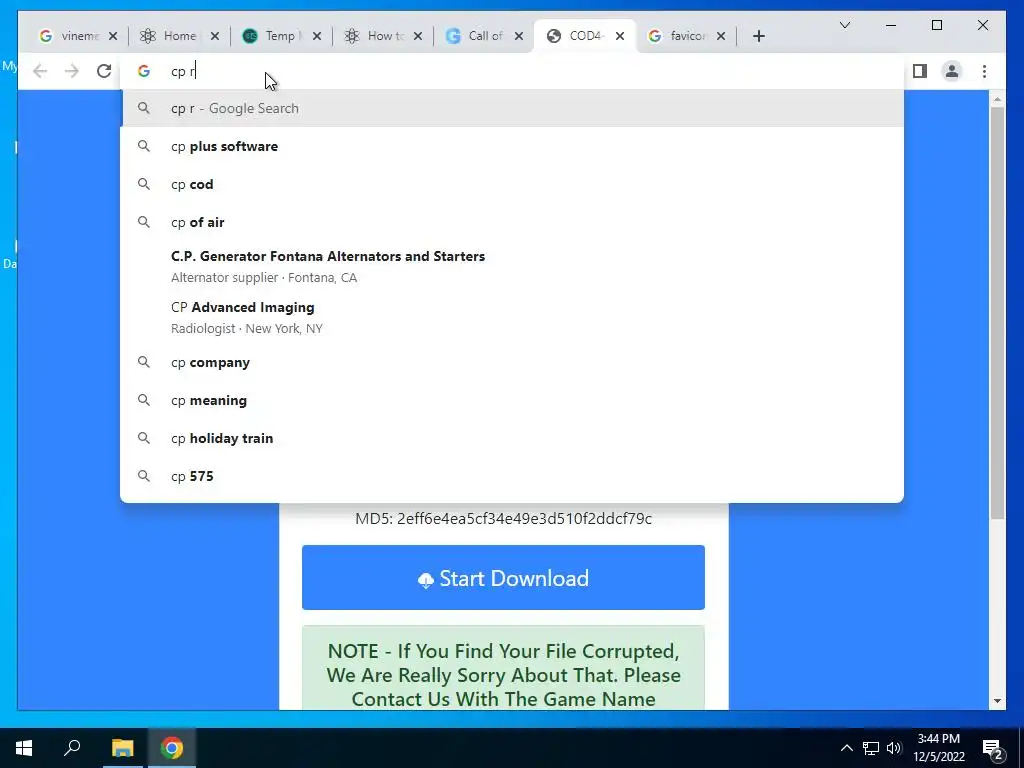Click the MD5 hash text
Viewport: 1024px width, 768px height.
click(x=504, y=519)
